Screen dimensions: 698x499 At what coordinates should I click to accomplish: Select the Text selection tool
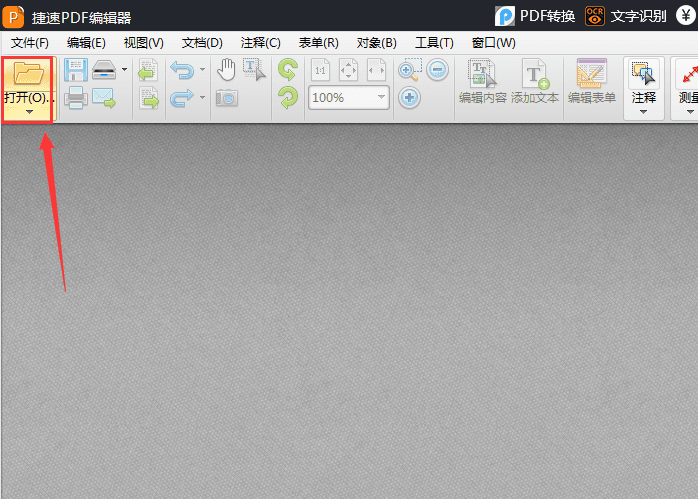254,70
